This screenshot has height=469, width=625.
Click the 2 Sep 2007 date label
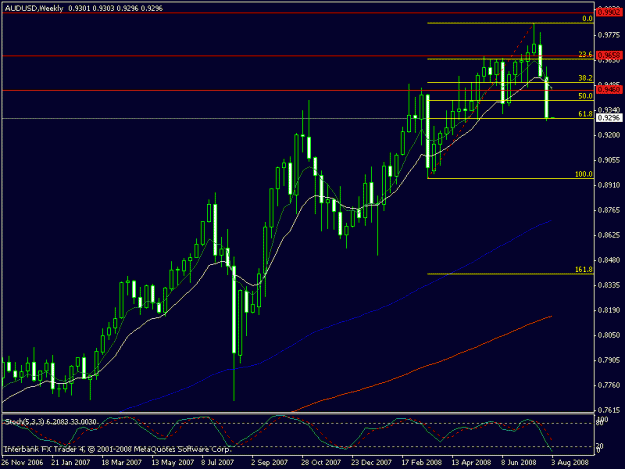269,463
